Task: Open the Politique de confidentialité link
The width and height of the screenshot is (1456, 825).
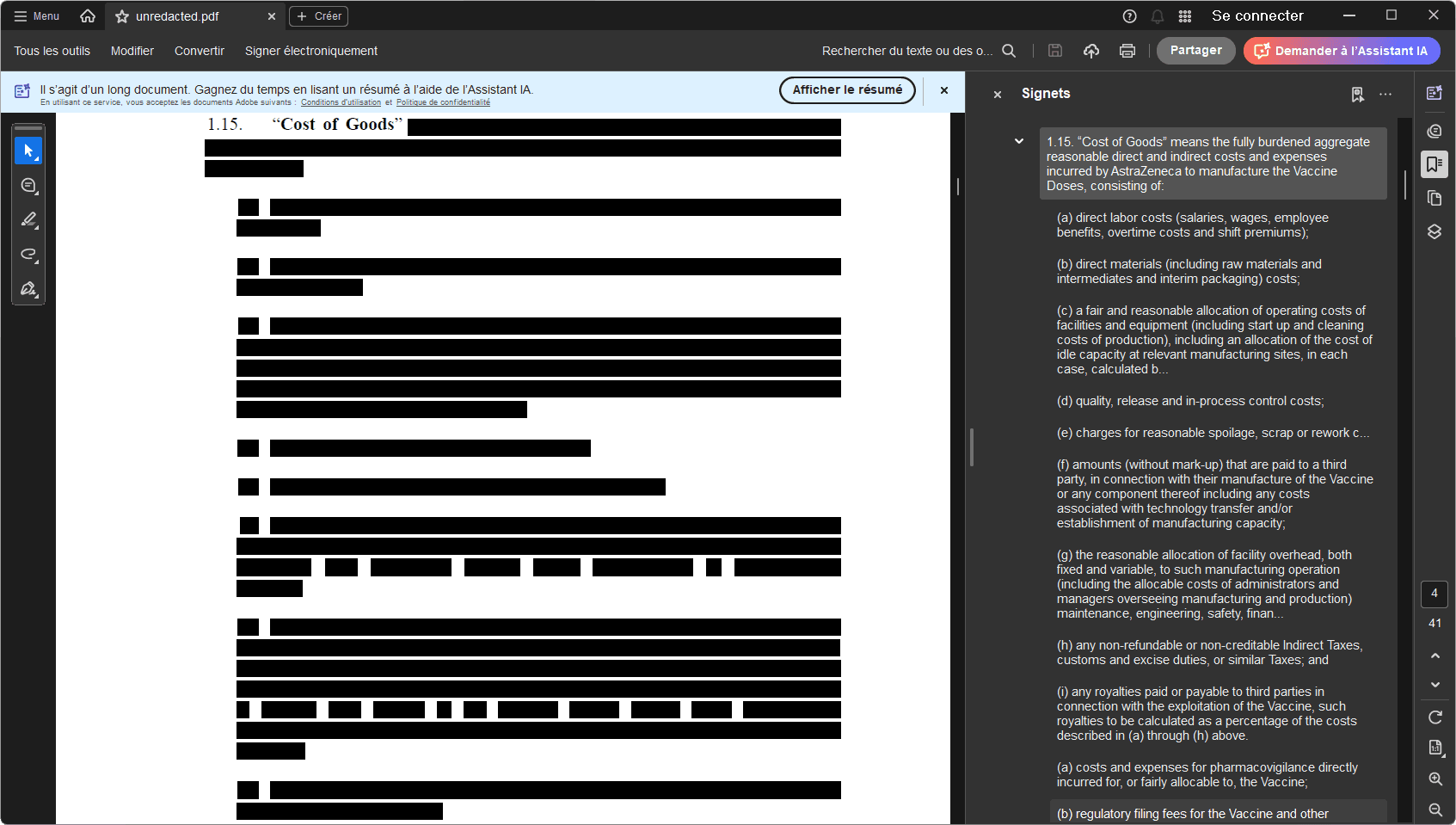Action: point(443,102)
